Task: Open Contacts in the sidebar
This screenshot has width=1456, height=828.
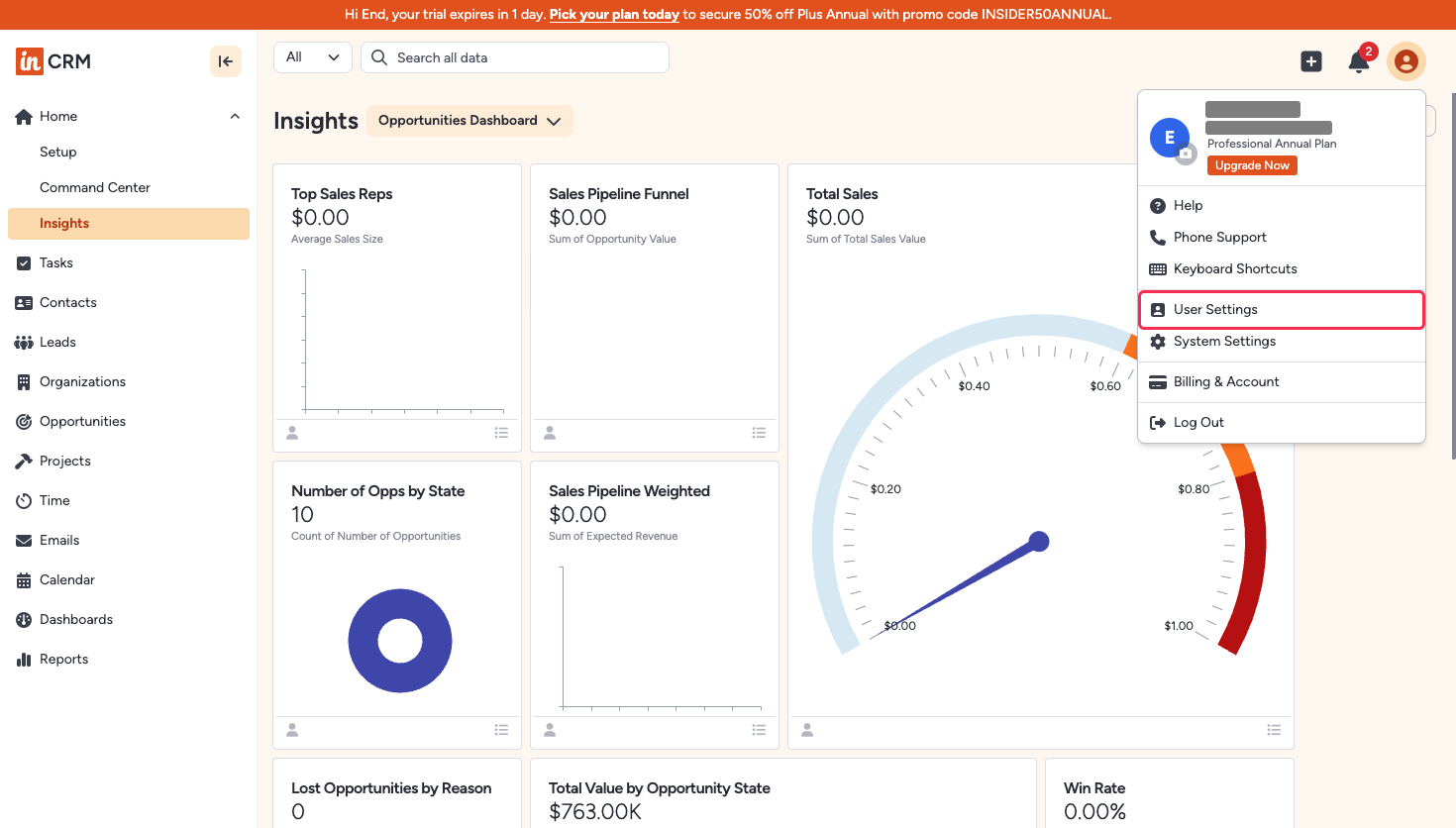Action: tap(68, 303)
